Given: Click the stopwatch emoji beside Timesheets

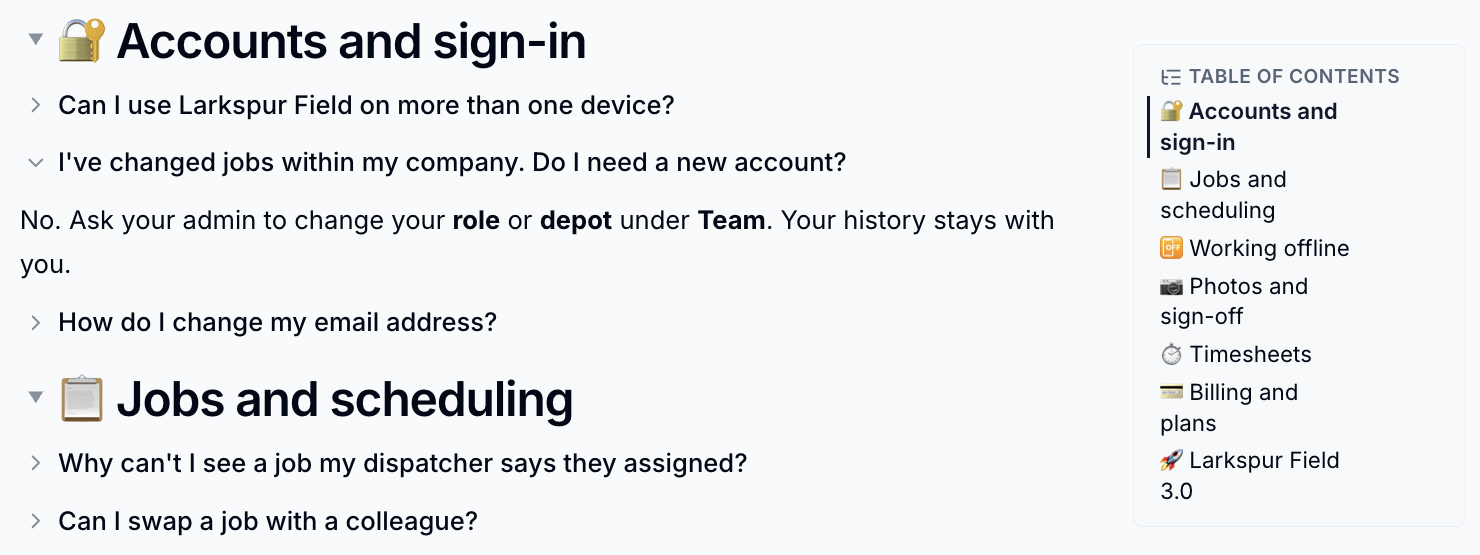Looking at the screenshot, I should tap(1171, 354).
